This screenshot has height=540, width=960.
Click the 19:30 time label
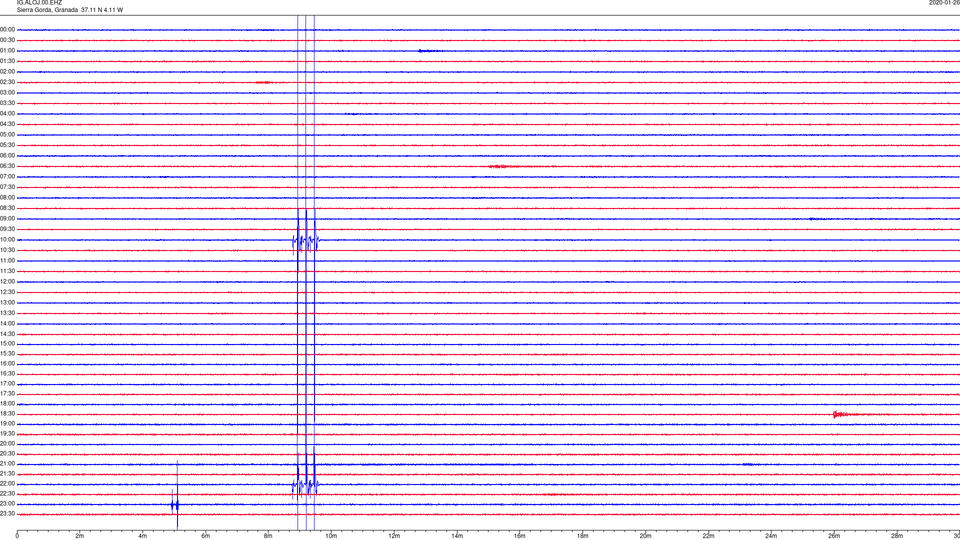click(7, 433)
